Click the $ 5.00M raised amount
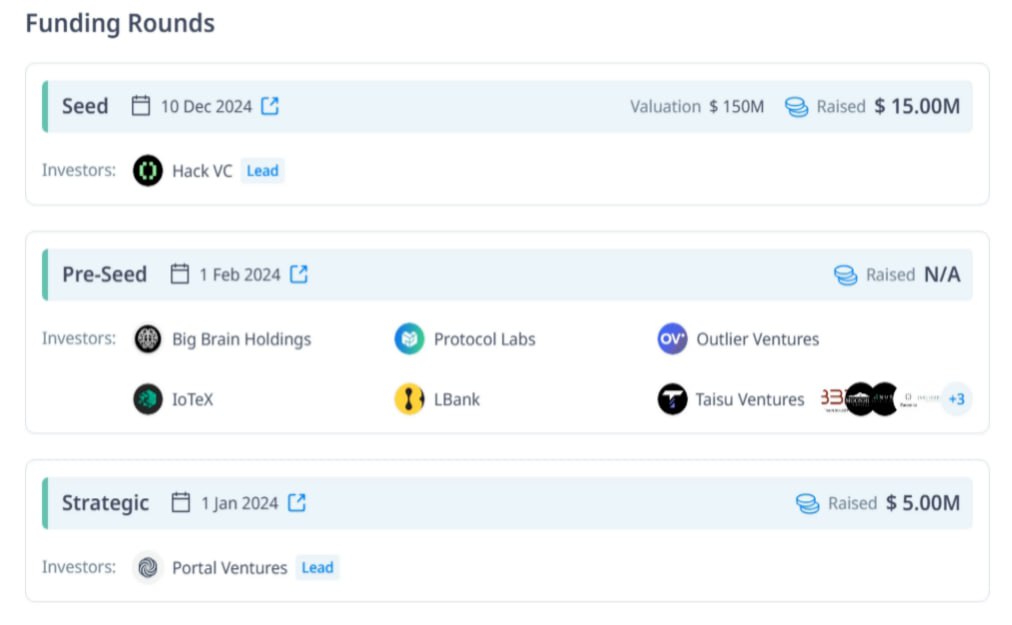Image resolution: width=1012 pixels, height=625 pixels. (923, 503)
